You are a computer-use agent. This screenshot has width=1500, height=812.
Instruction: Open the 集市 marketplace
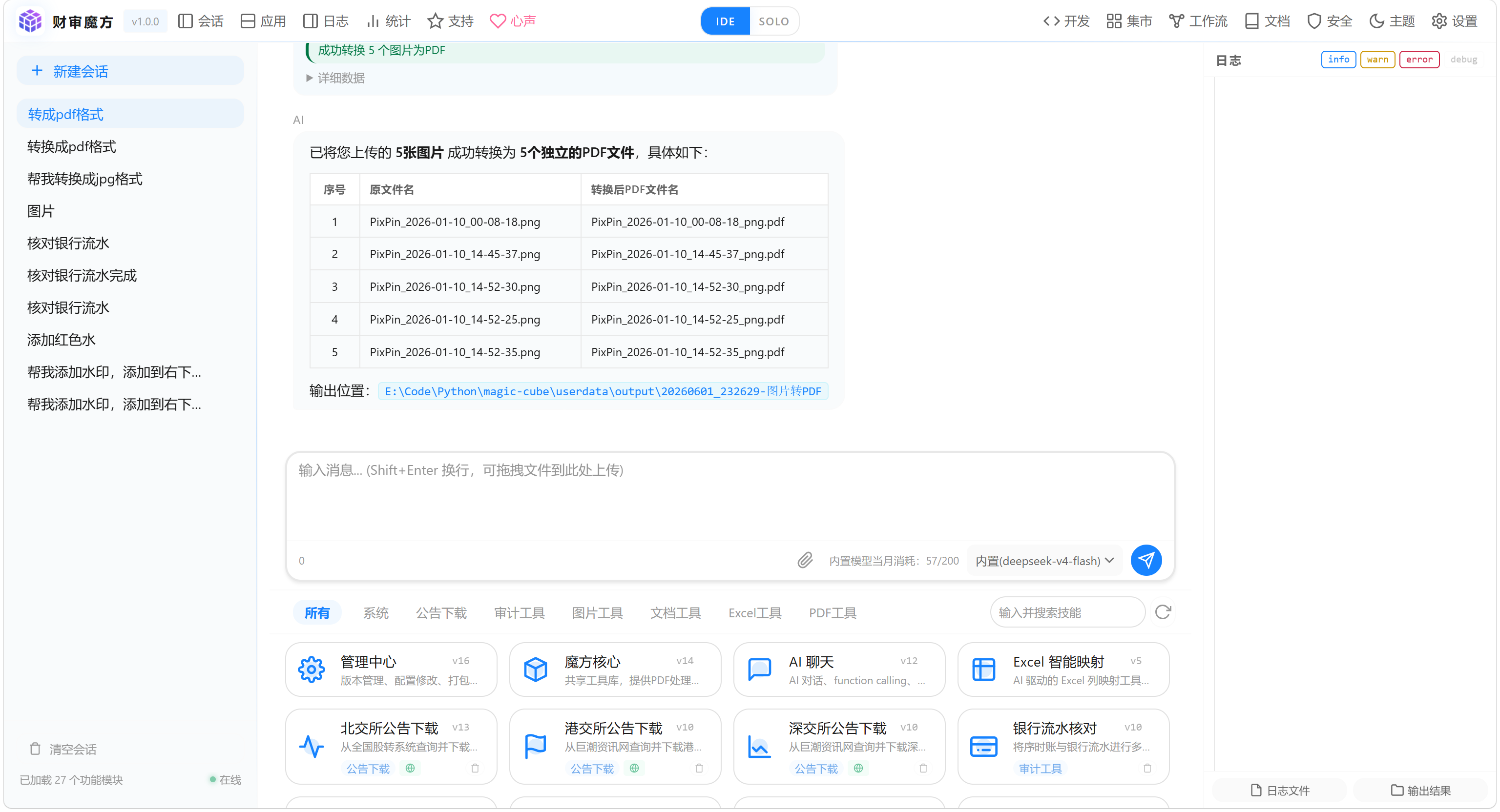click(1129, 21)
